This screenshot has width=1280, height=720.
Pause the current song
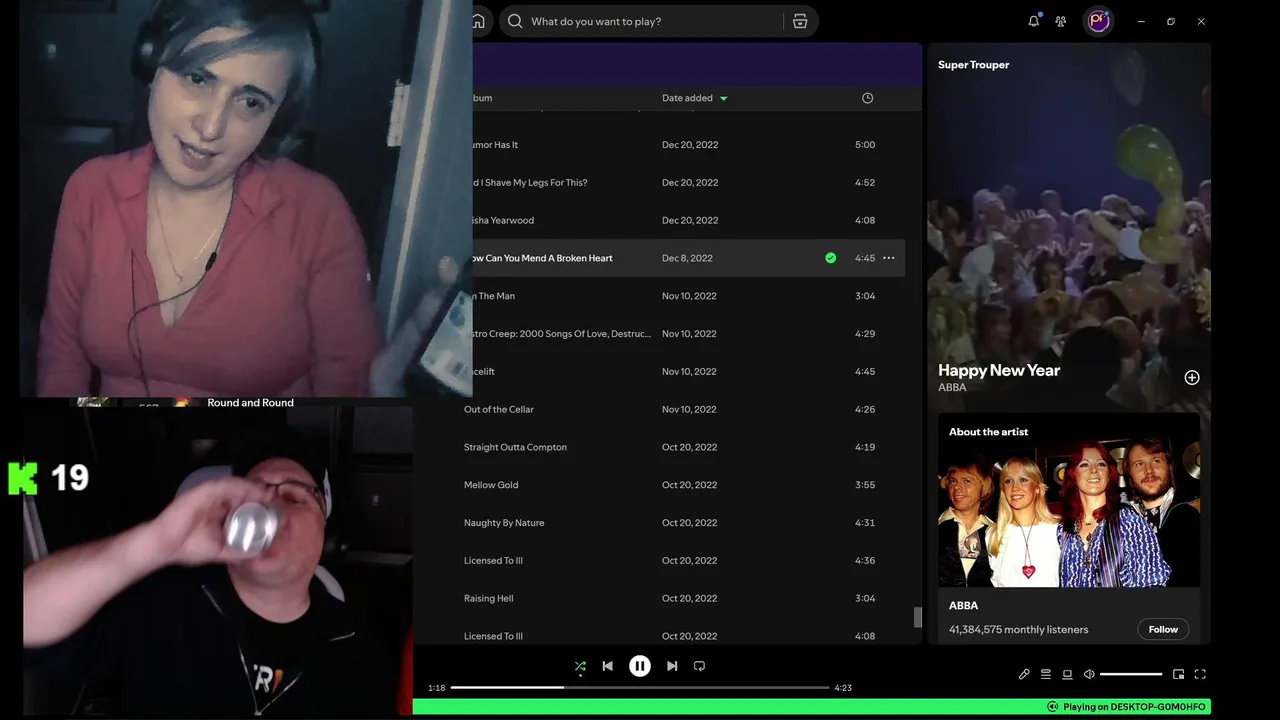tap(640, 666)
